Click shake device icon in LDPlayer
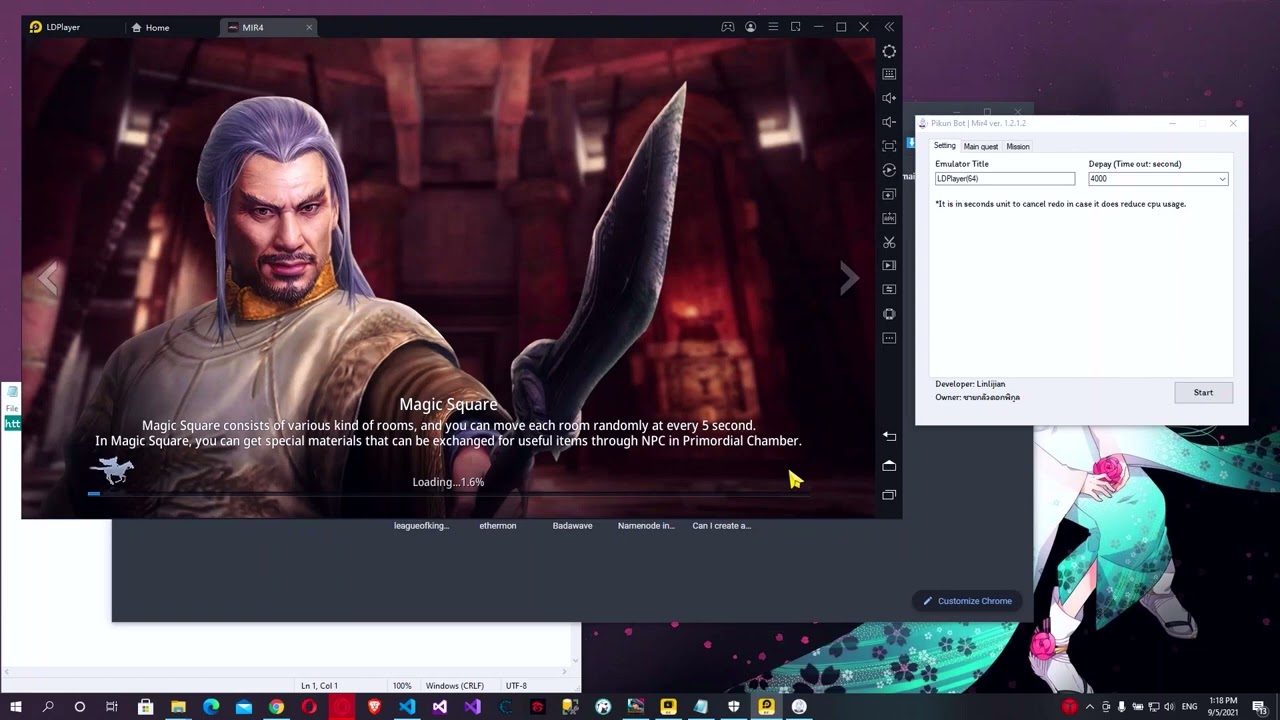This screenshot has width=1280, height=720. coord(889,314)
